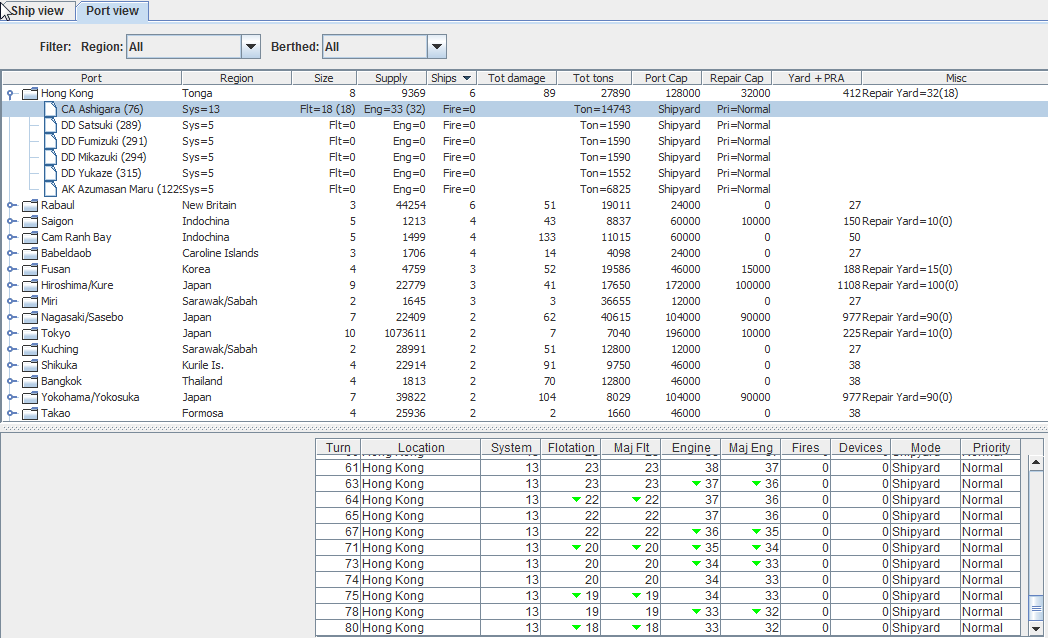The height and width of the screenshot is (638, 1048).
Task: Click the Tokyo port folder icon
Action: 28,333
